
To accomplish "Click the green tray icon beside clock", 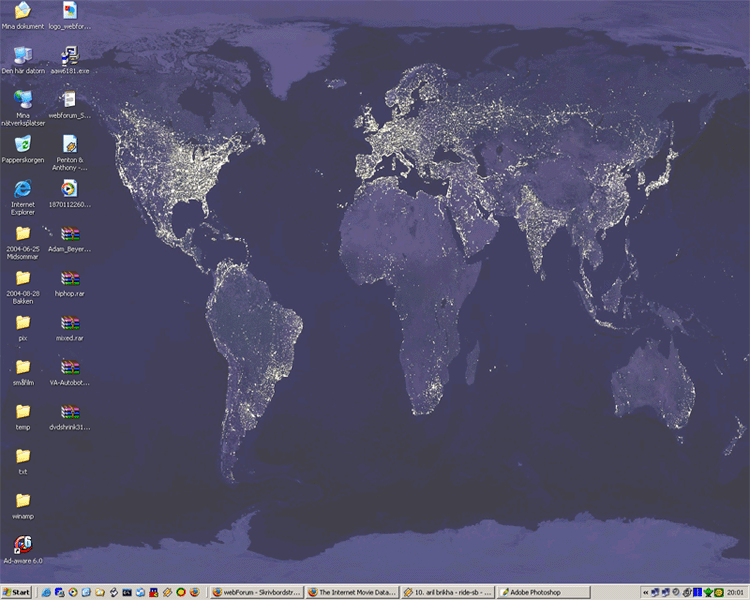I will (x=708, y=593).
